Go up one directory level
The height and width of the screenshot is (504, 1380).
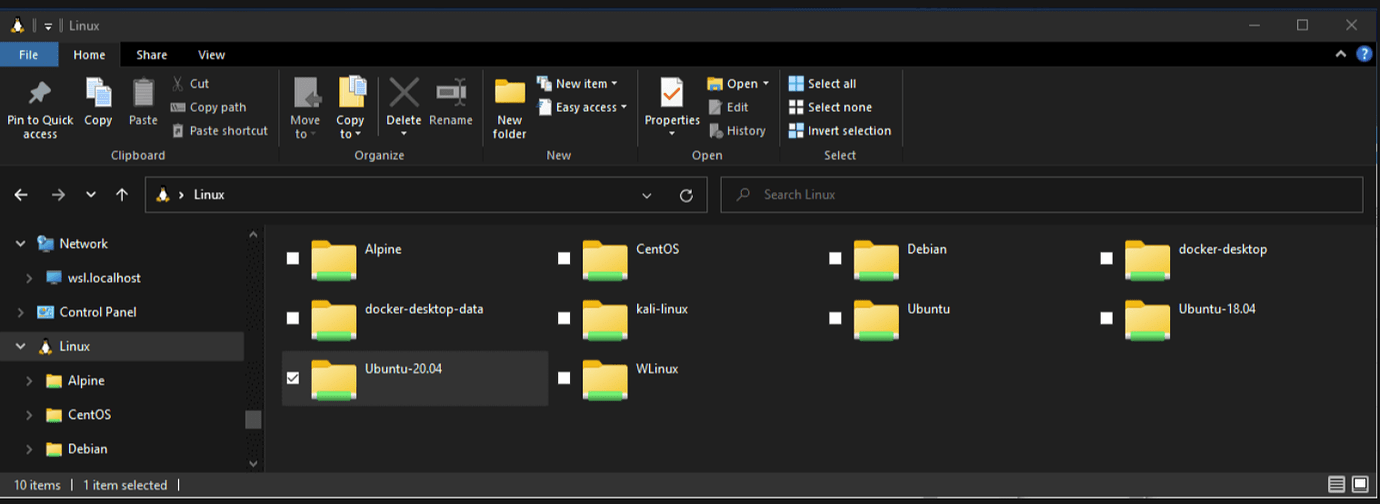pos(122,195)
